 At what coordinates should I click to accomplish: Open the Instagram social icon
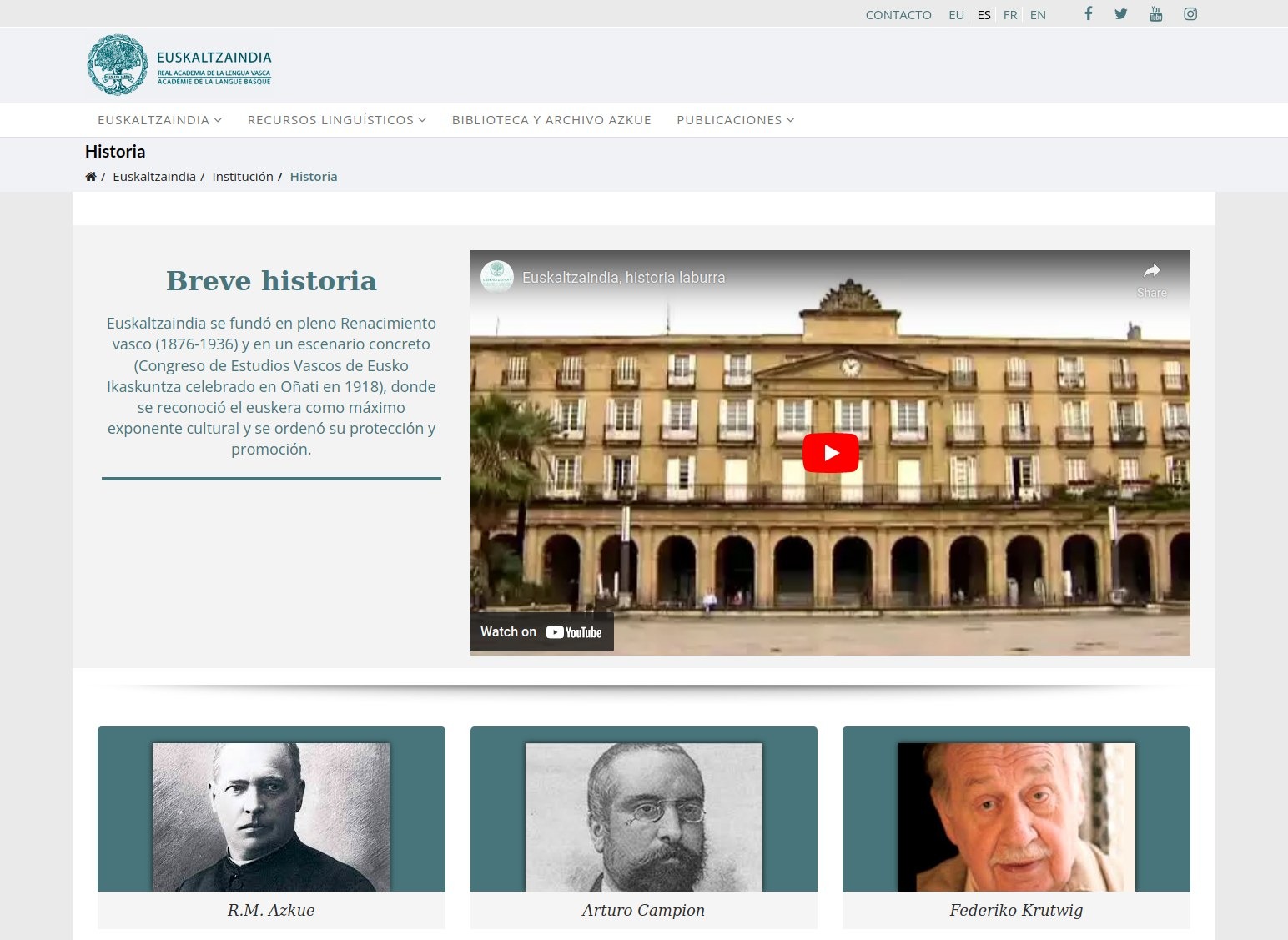point(1190,13)
